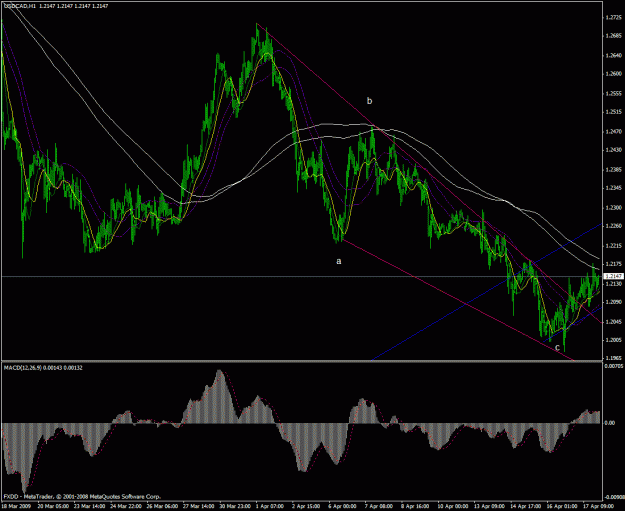Click the current price tag 1.2147
The height and width of the screenshot is (511, 625).
pyautogui.click(x=614, y=276)
